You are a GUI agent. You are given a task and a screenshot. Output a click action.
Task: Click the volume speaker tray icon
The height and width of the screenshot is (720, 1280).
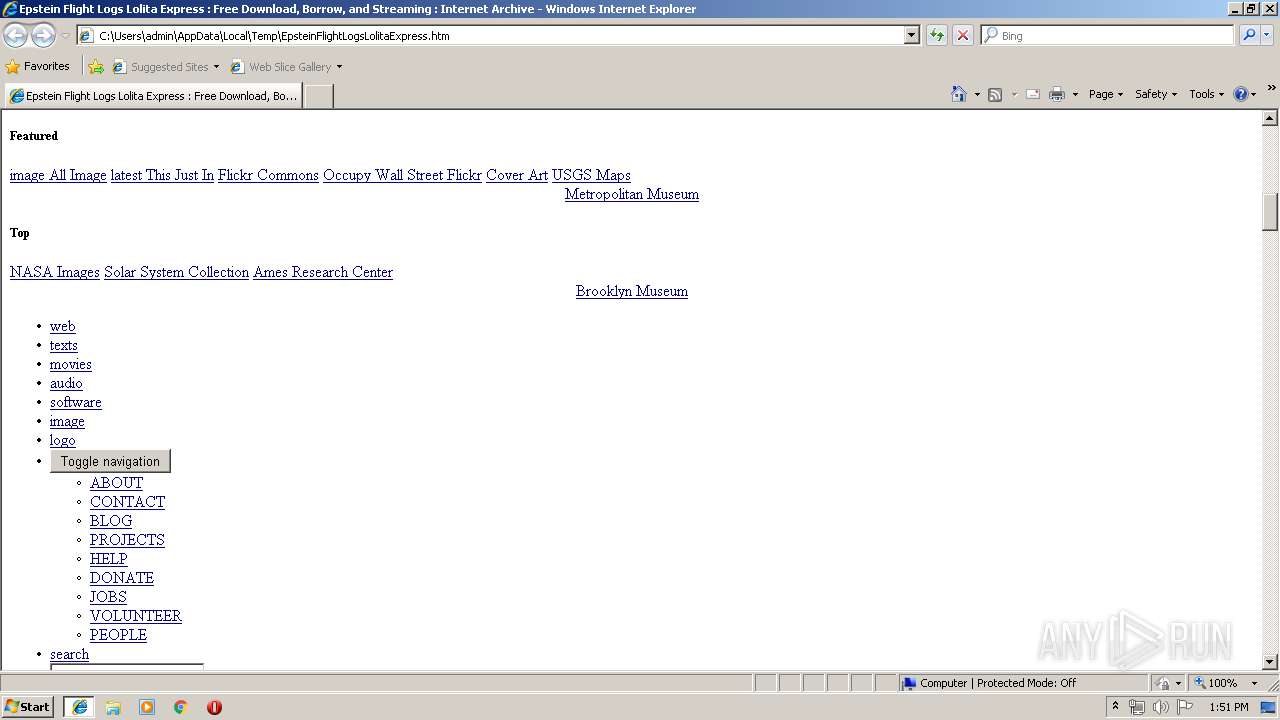1160,707
